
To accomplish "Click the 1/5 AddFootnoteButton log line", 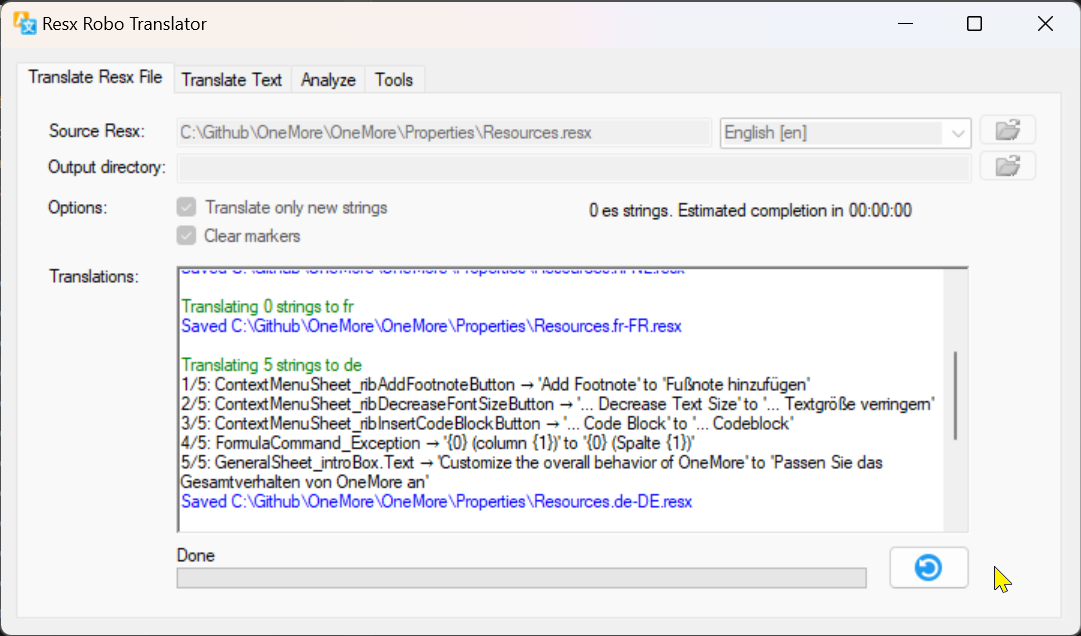I will tap(495, 384).
